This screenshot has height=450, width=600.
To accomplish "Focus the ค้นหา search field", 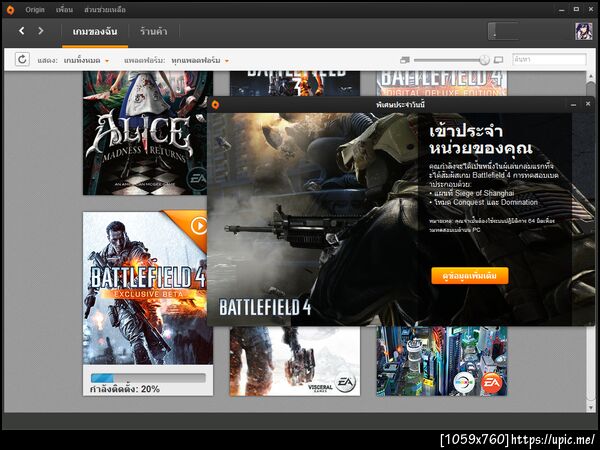I will pyautogui.click(x=549, y=59).
